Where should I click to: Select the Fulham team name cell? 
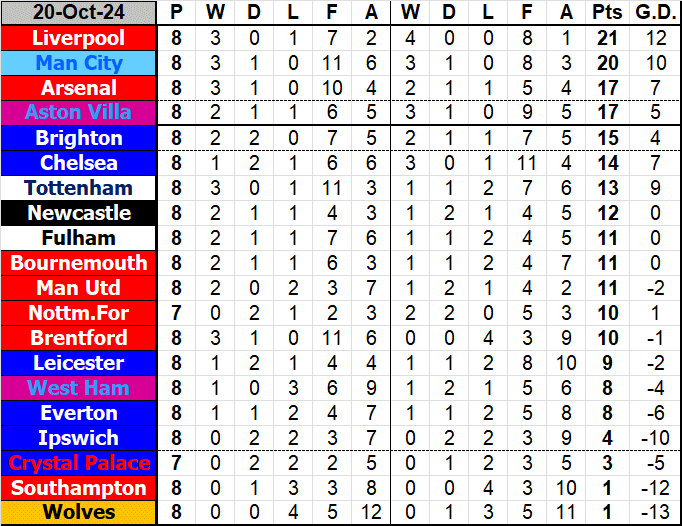coord(79,238)
